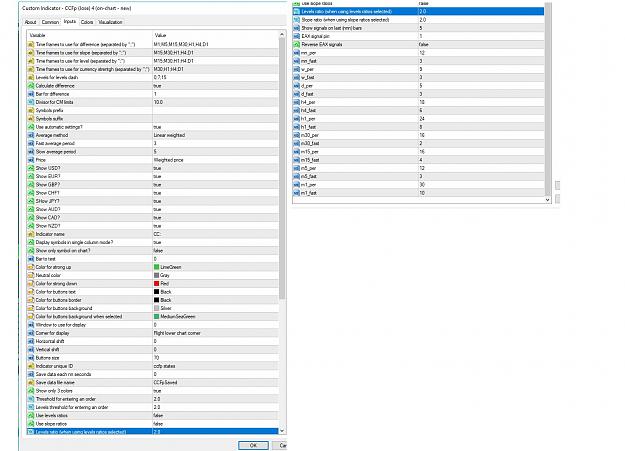Image resolution: width=625 pixels, height=451 pixels.
Task: Toggle 'Show only 3 colors' true value
Action: coord(215,391)
